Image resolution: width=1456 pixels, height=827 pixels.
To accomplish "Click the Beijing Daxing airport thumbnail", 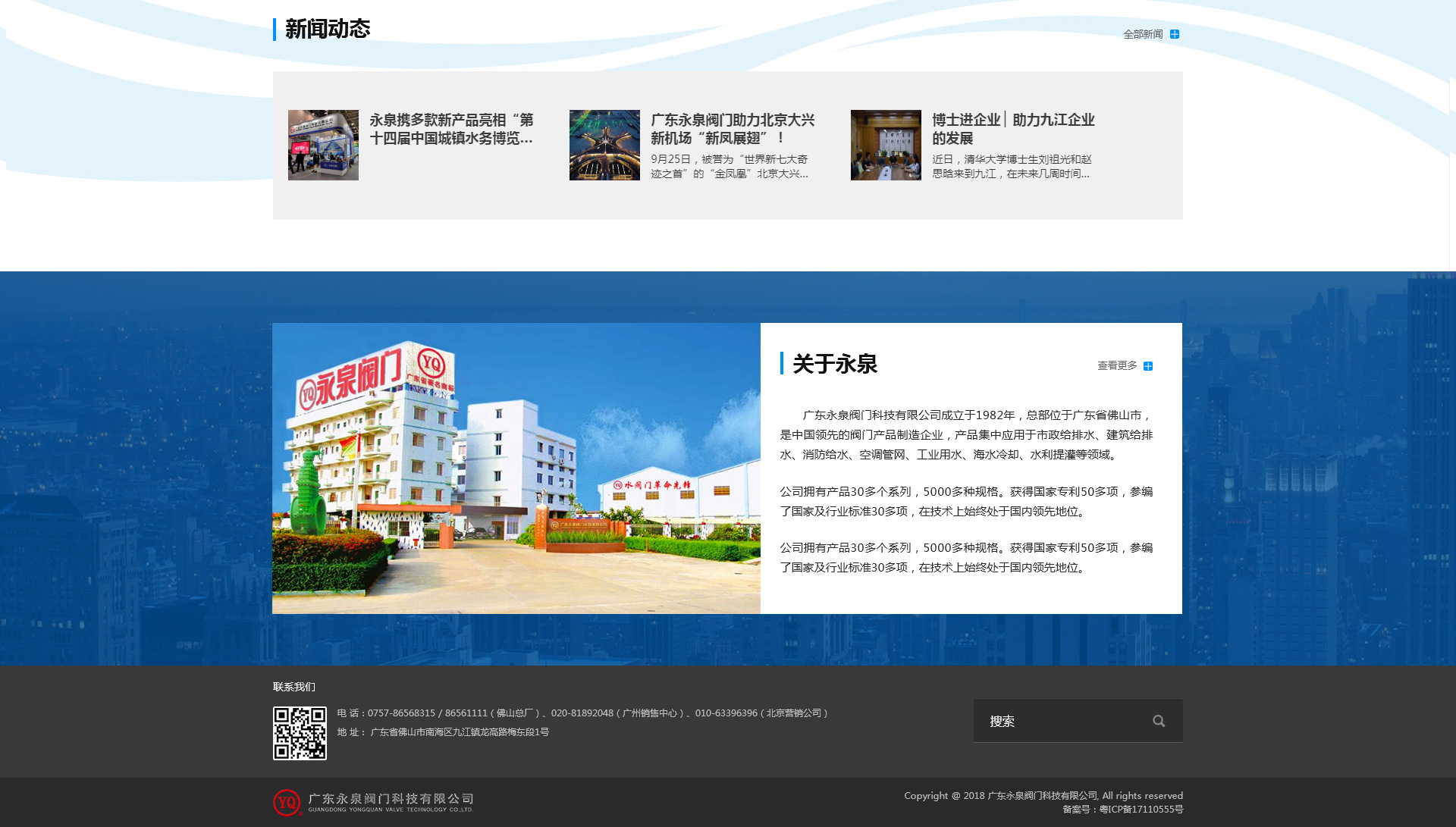I will click(x=604, y=145).
